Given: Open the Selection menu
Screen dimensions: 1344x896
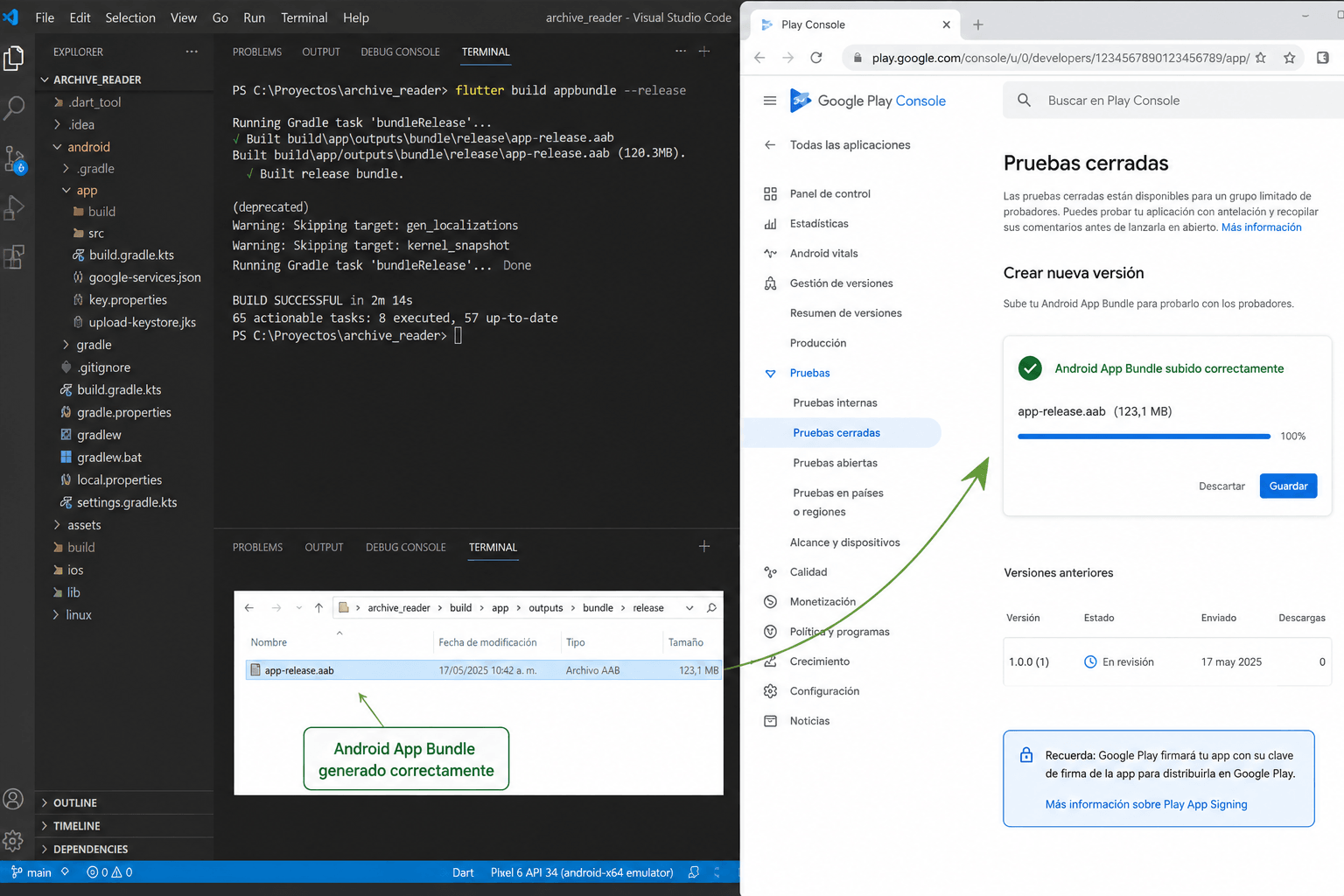Looking at the screenshot, I should [130, 17].
